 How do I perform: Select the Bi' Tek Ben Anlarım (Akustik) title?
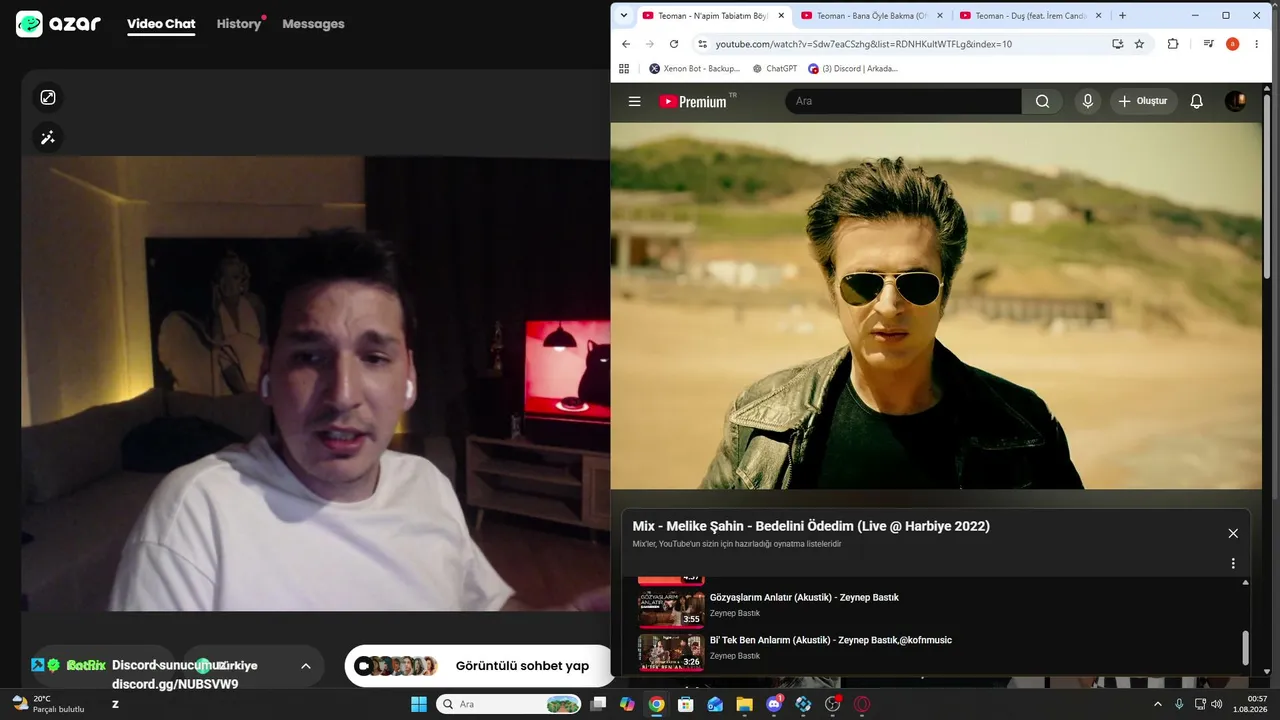pyautogui.click(x=830, y=640)
